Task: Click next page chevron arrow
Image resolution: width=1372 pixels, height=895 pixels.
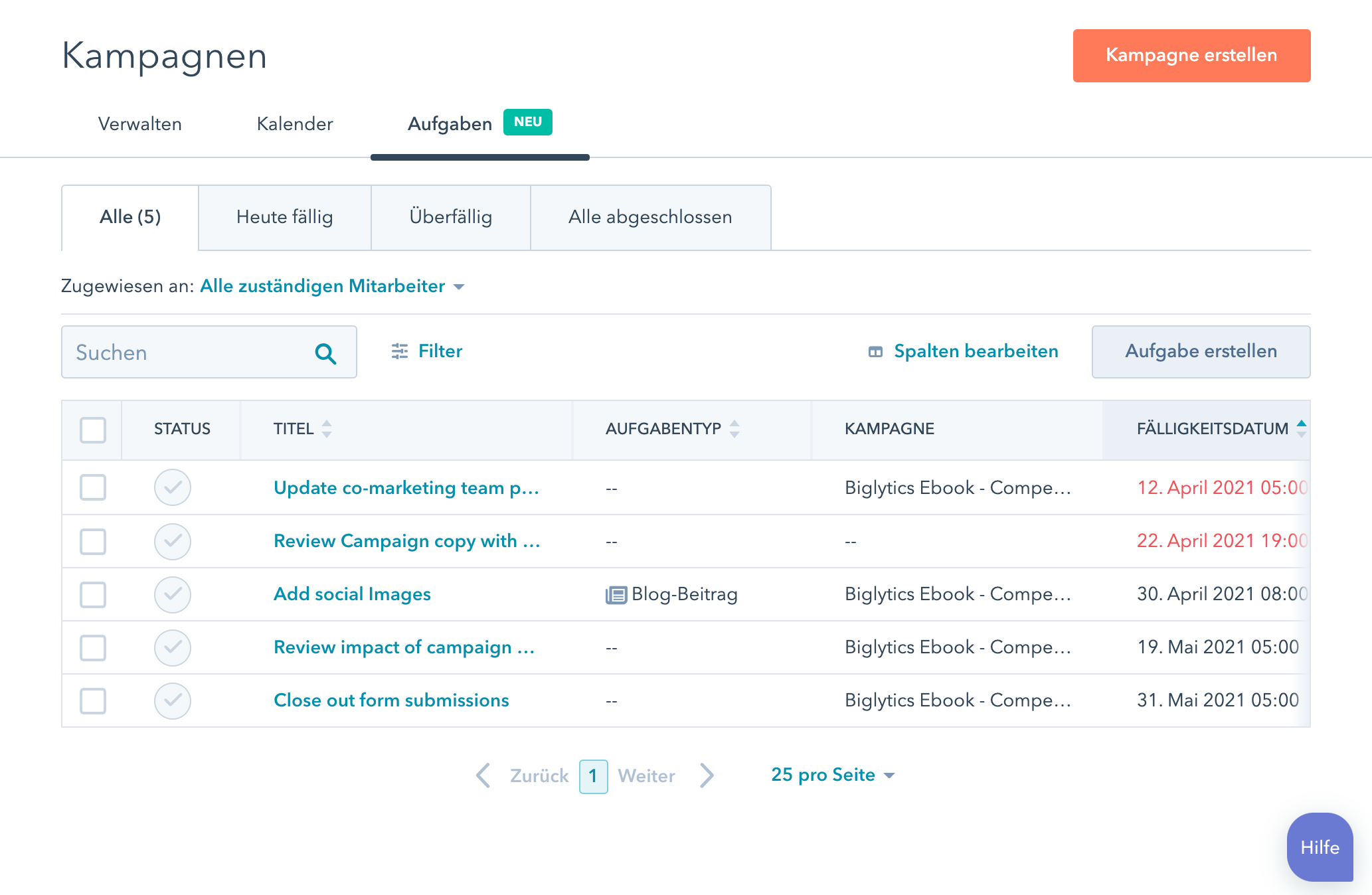Action: (x=707, y=775)
